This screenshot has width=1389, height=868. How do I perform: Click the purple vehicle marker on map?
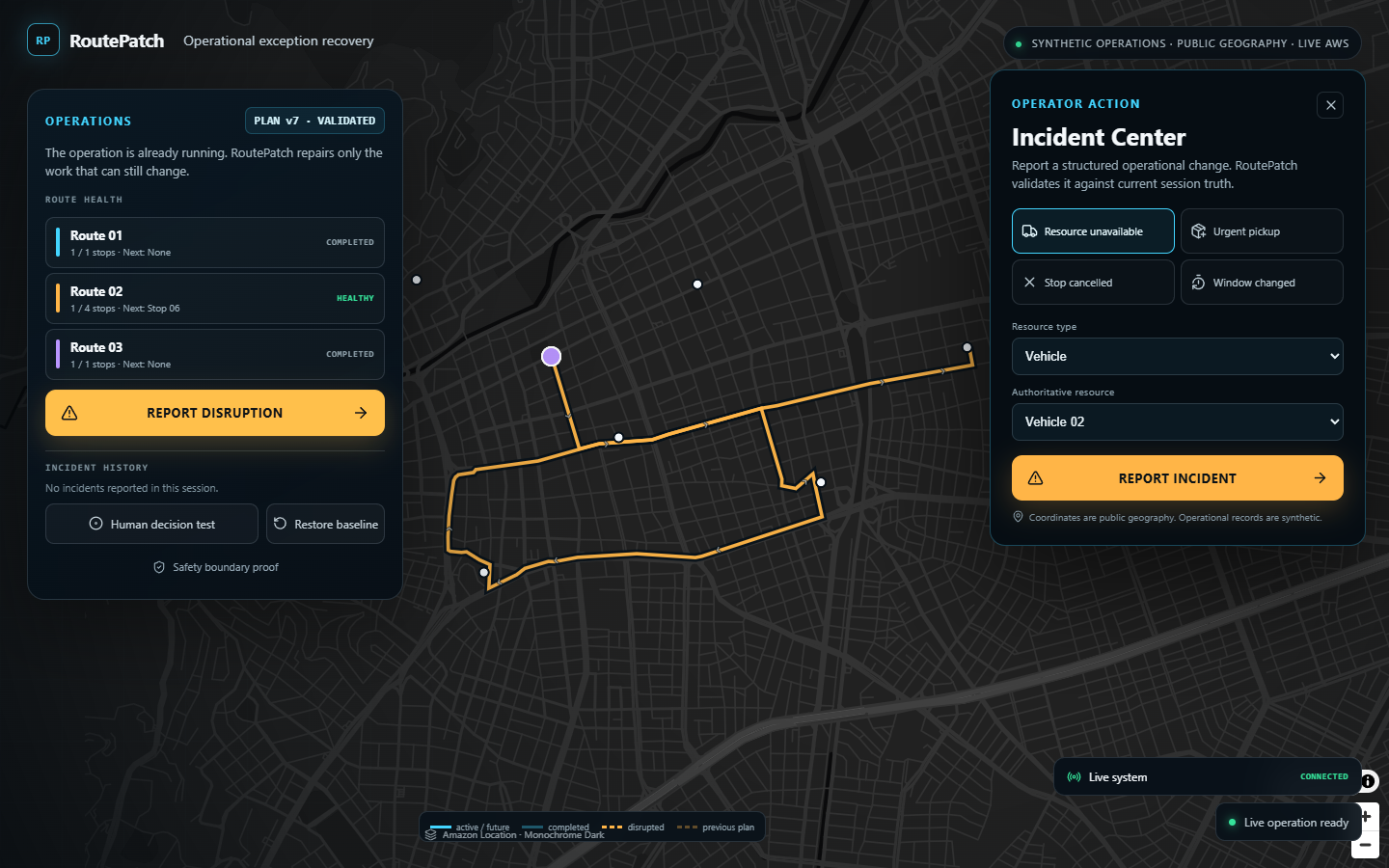[551, 357]
